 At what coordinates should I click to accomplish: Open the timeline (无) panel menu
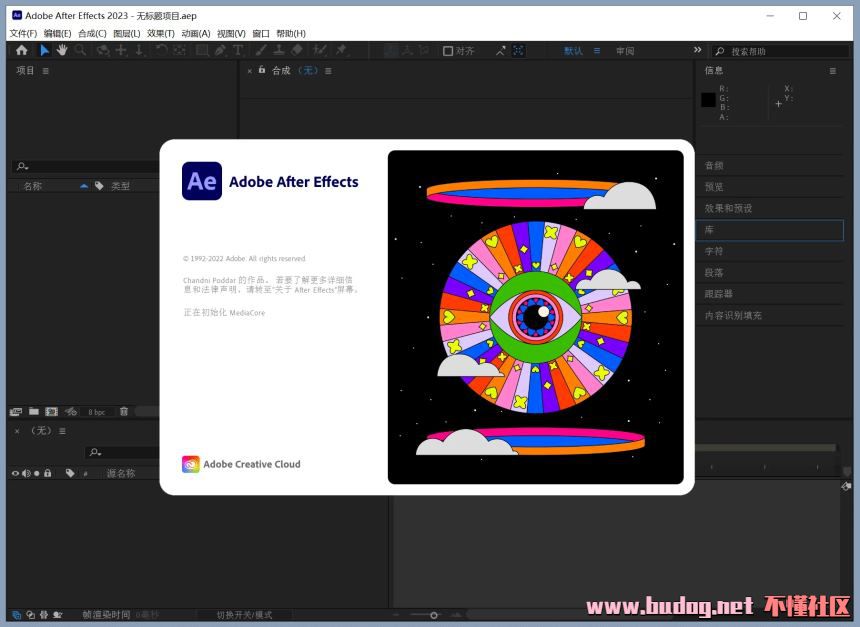63,431
